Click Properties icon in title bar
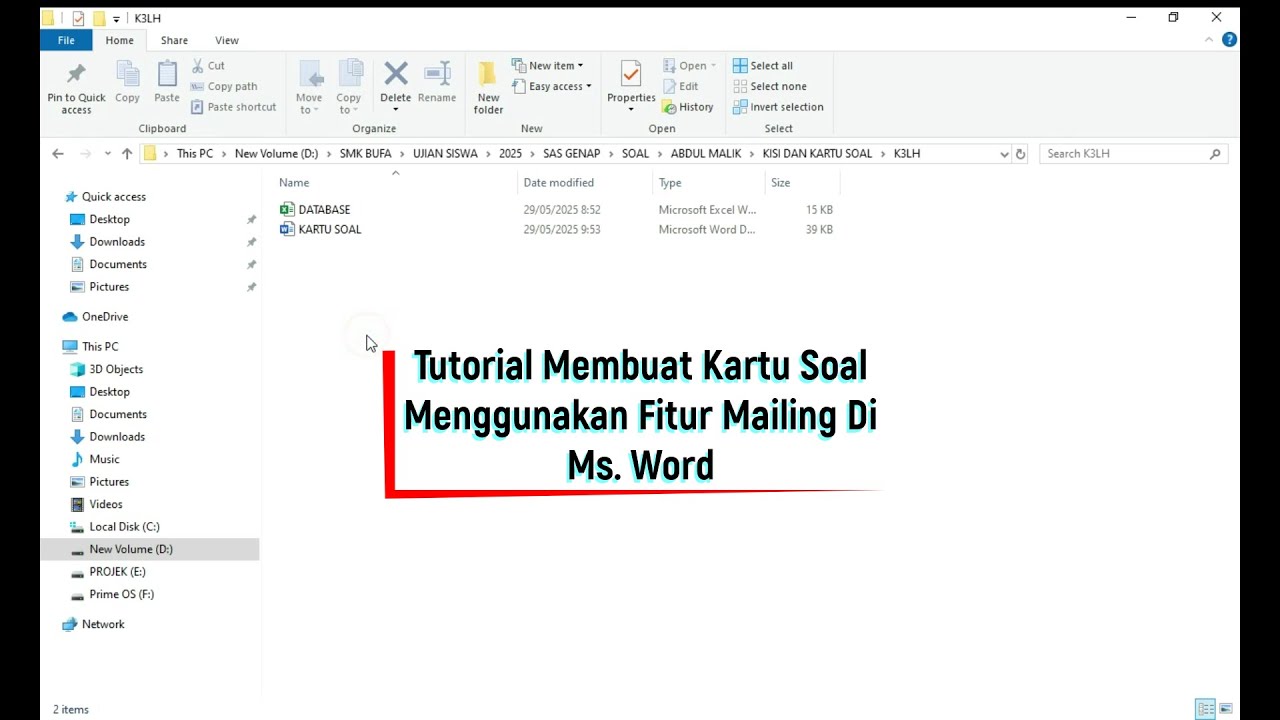Image resolution: width=1280 pixels, height=720 pixels. [x=79, y=18]
